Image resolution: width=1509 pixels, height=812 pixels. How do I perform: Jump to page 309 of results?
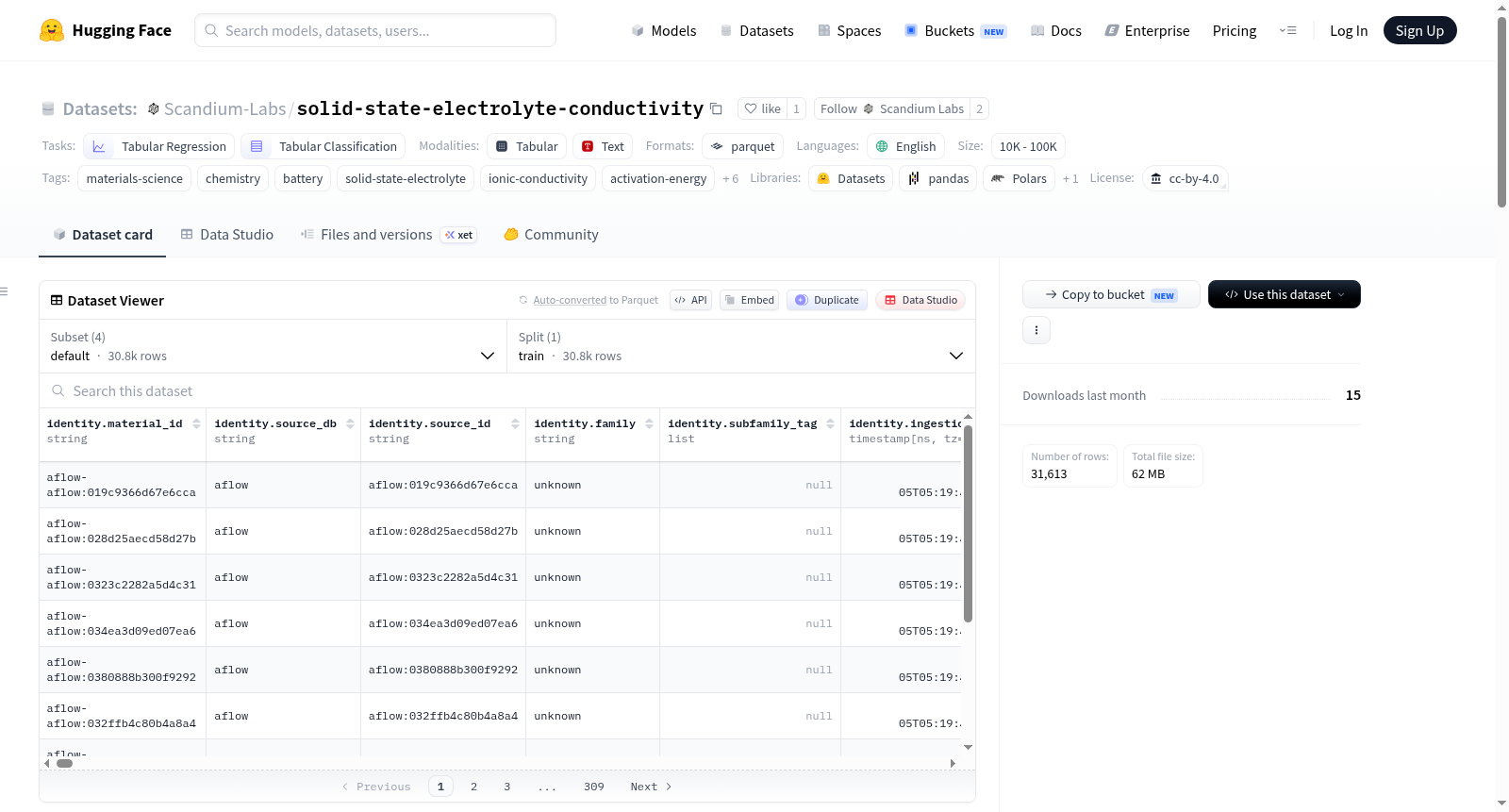(594, 787)
